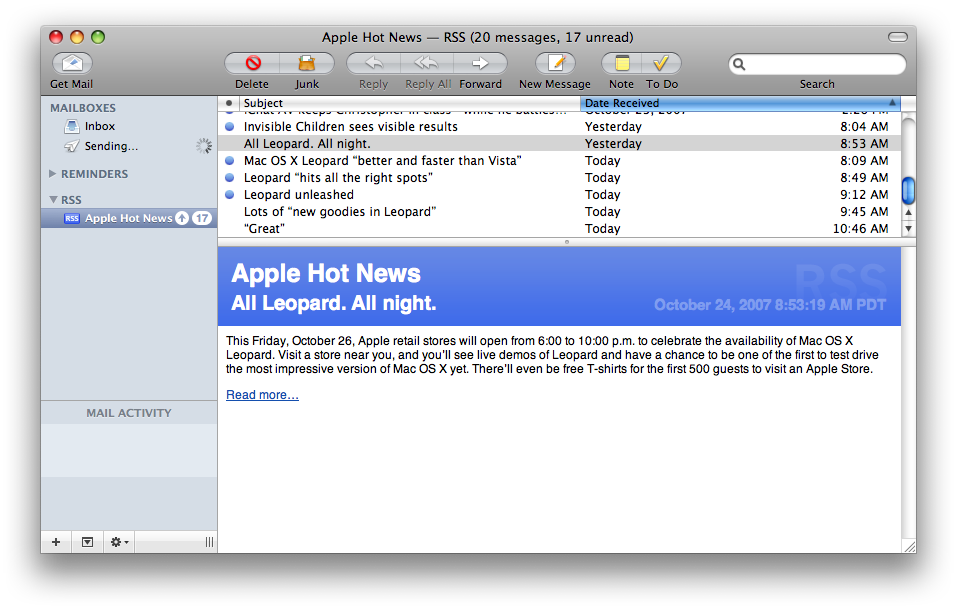
Task: Open the gear action menu
Action: [x=119, y=542]
